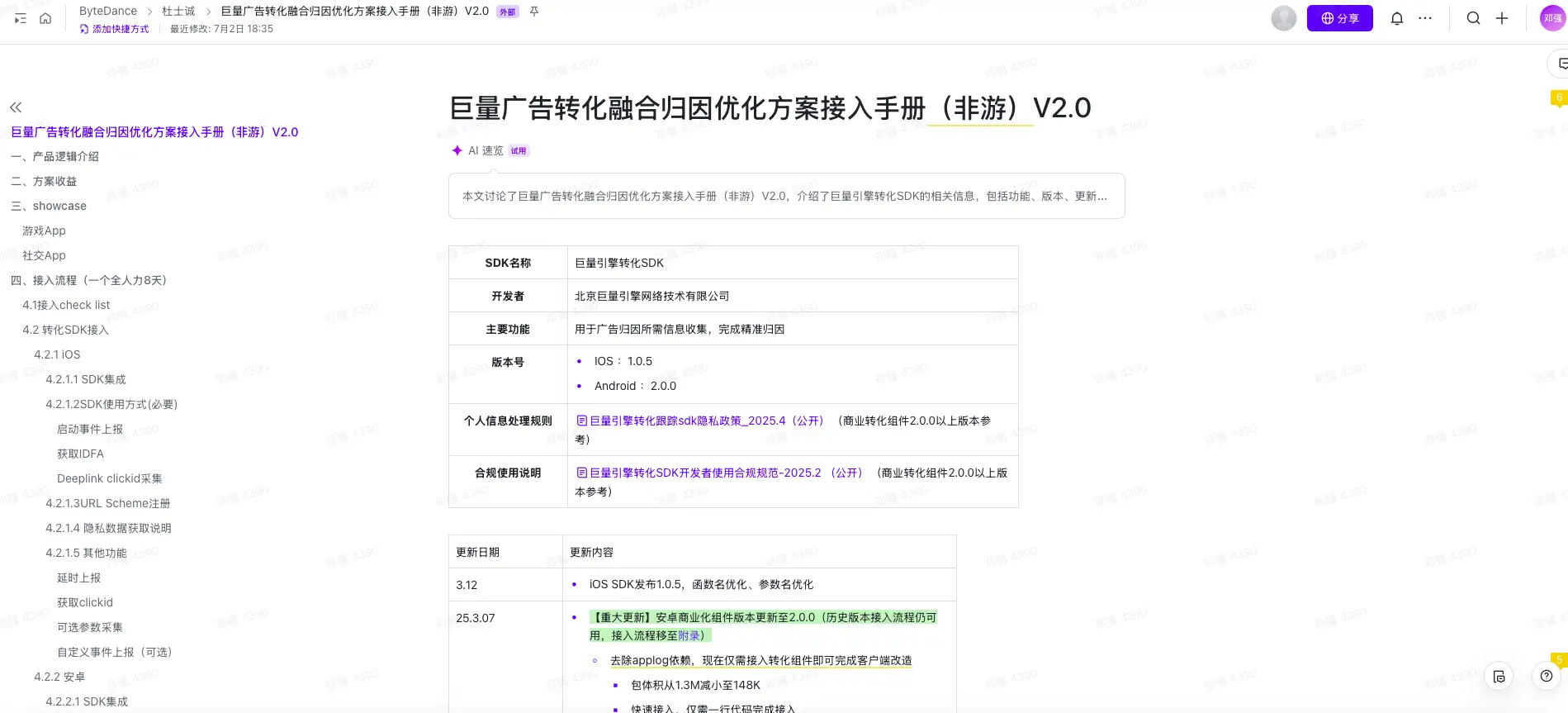Image resolution: width=1568 pixels, height=713 pixels.
Task: Follow the 附录 link in update notes
Action: (689, 635)
